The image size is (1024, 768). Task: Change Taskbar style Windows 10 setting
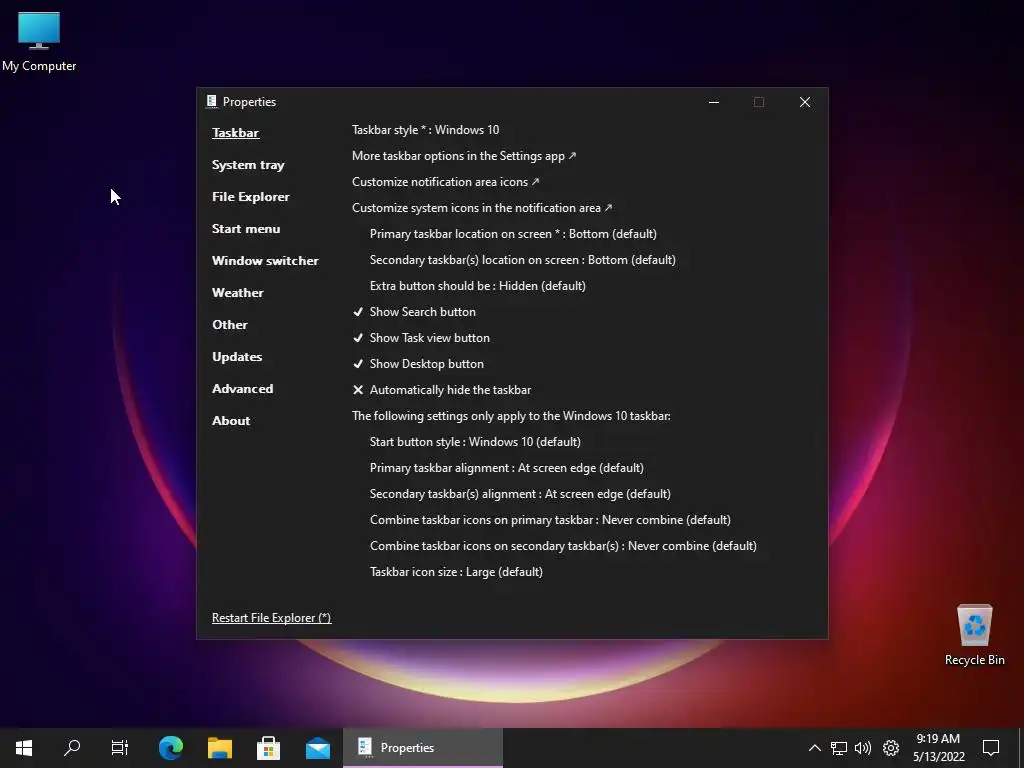click(x=425, y=130)
